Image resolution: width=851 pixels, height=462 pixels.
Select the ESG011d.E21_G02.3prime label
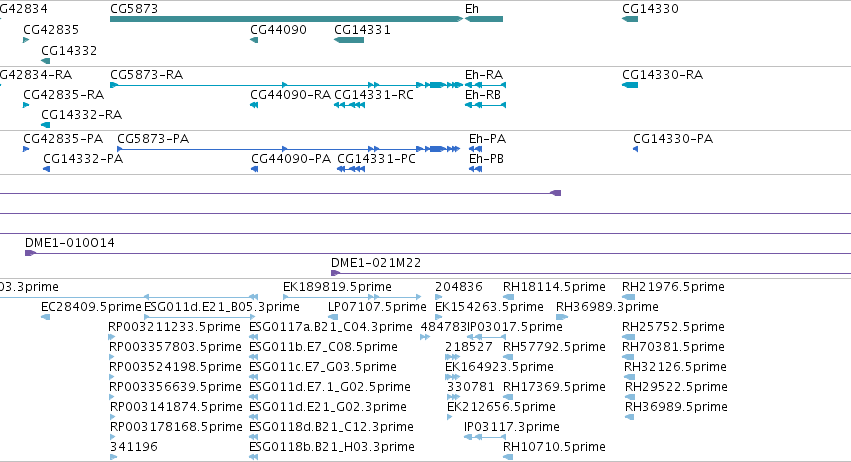tap(328, 408)
